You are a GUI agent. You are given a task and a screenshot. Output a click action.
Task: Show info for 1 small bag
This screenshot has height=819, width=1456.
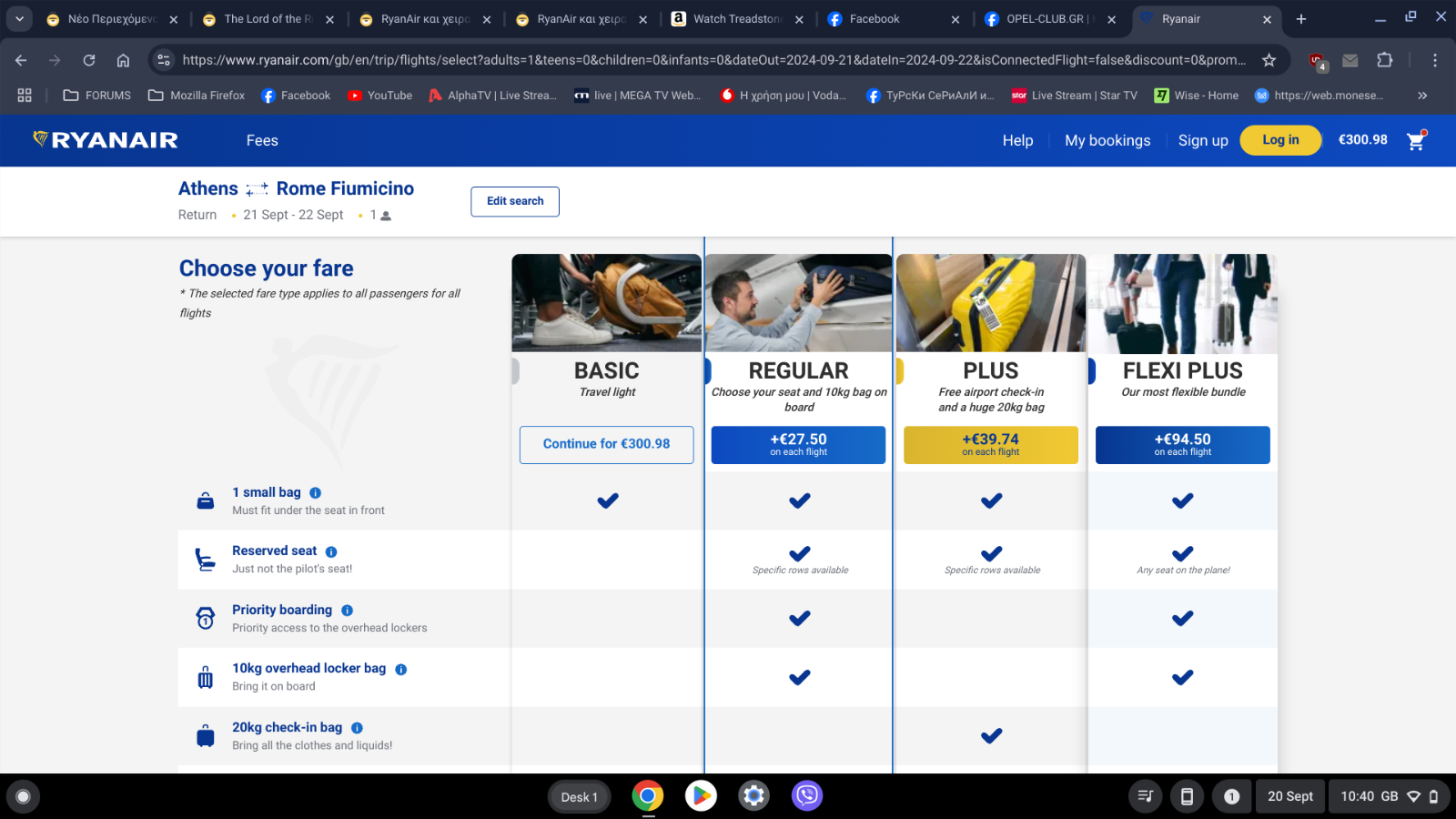316,492
